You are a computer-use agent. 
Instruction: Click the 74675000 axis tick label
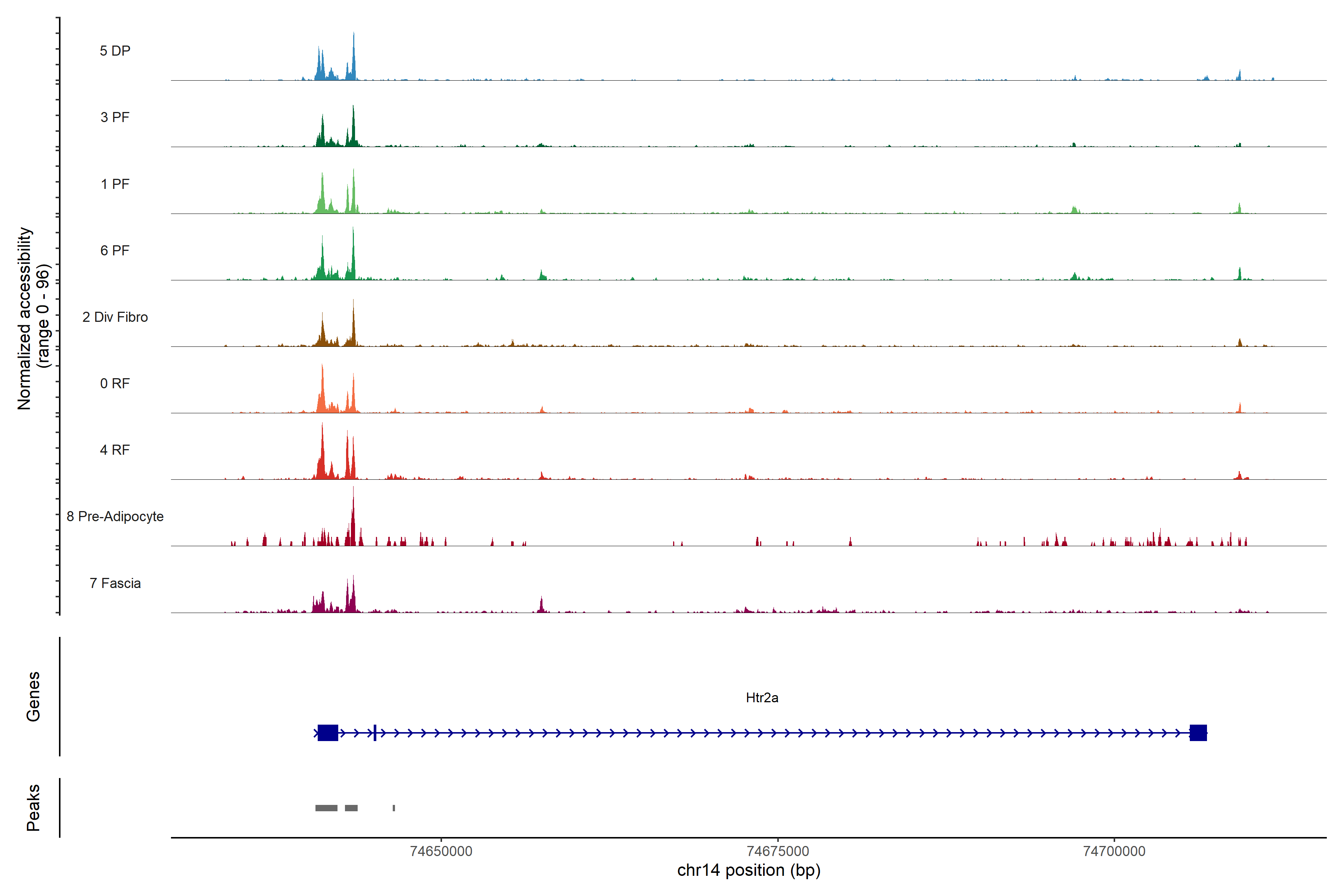point(778,851)
